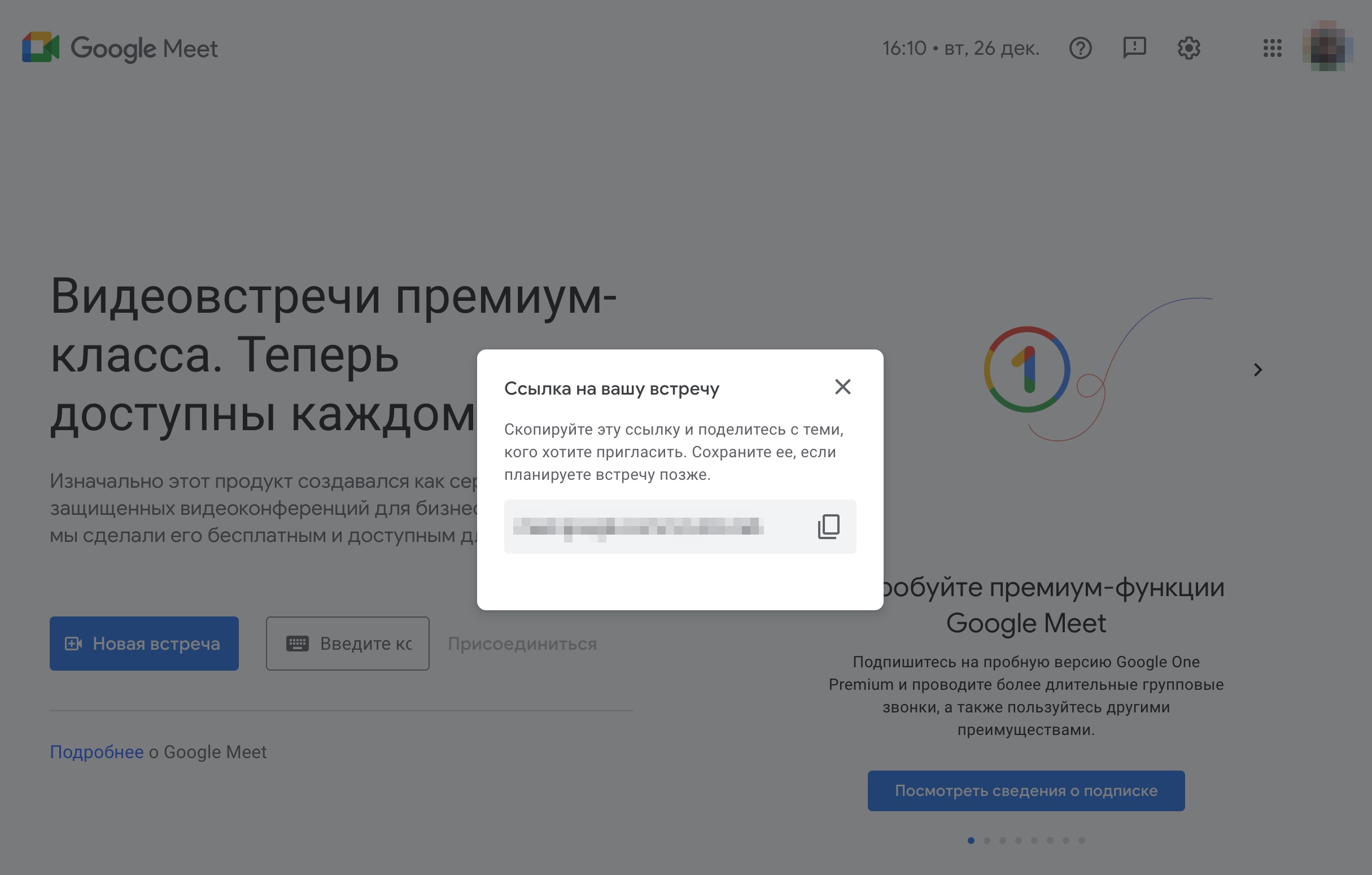Image resolution: width=1372 pixels, height=875 pixels.
Task: Click the blurred meeting link field
Action: click(680, 526)
